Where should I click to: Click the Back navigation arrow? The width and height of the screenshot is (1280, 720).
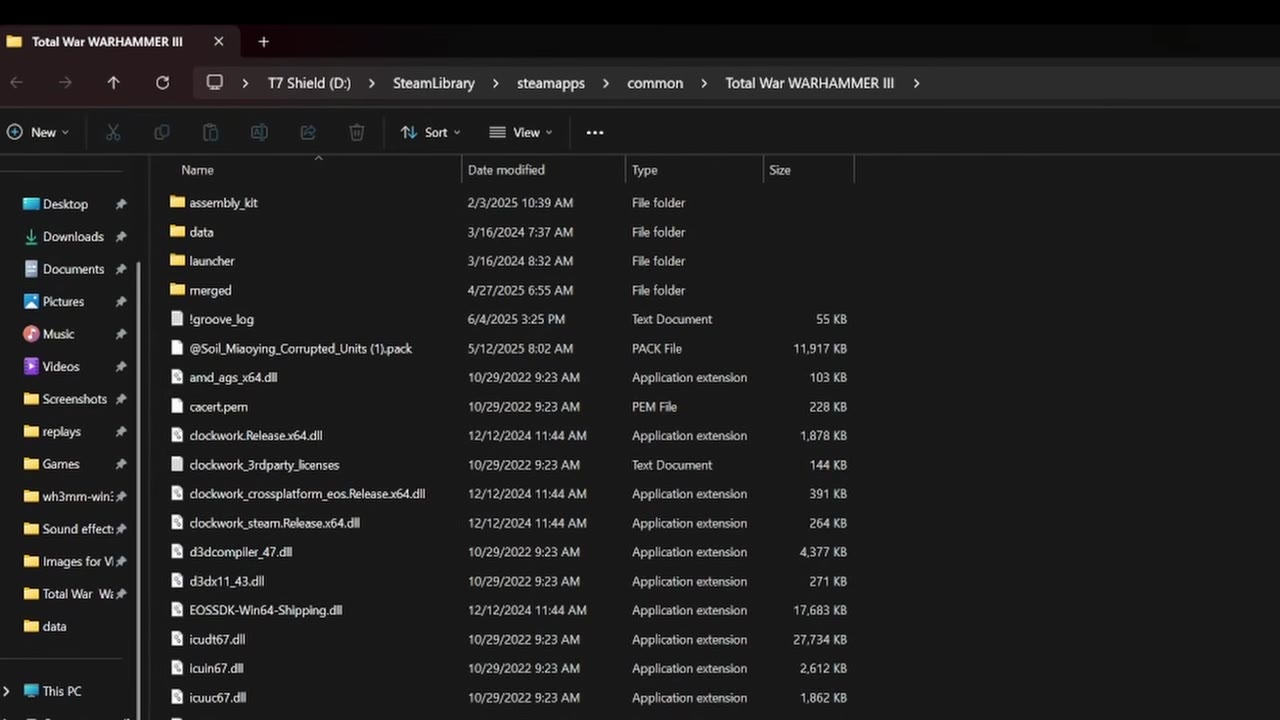point(16,83)
